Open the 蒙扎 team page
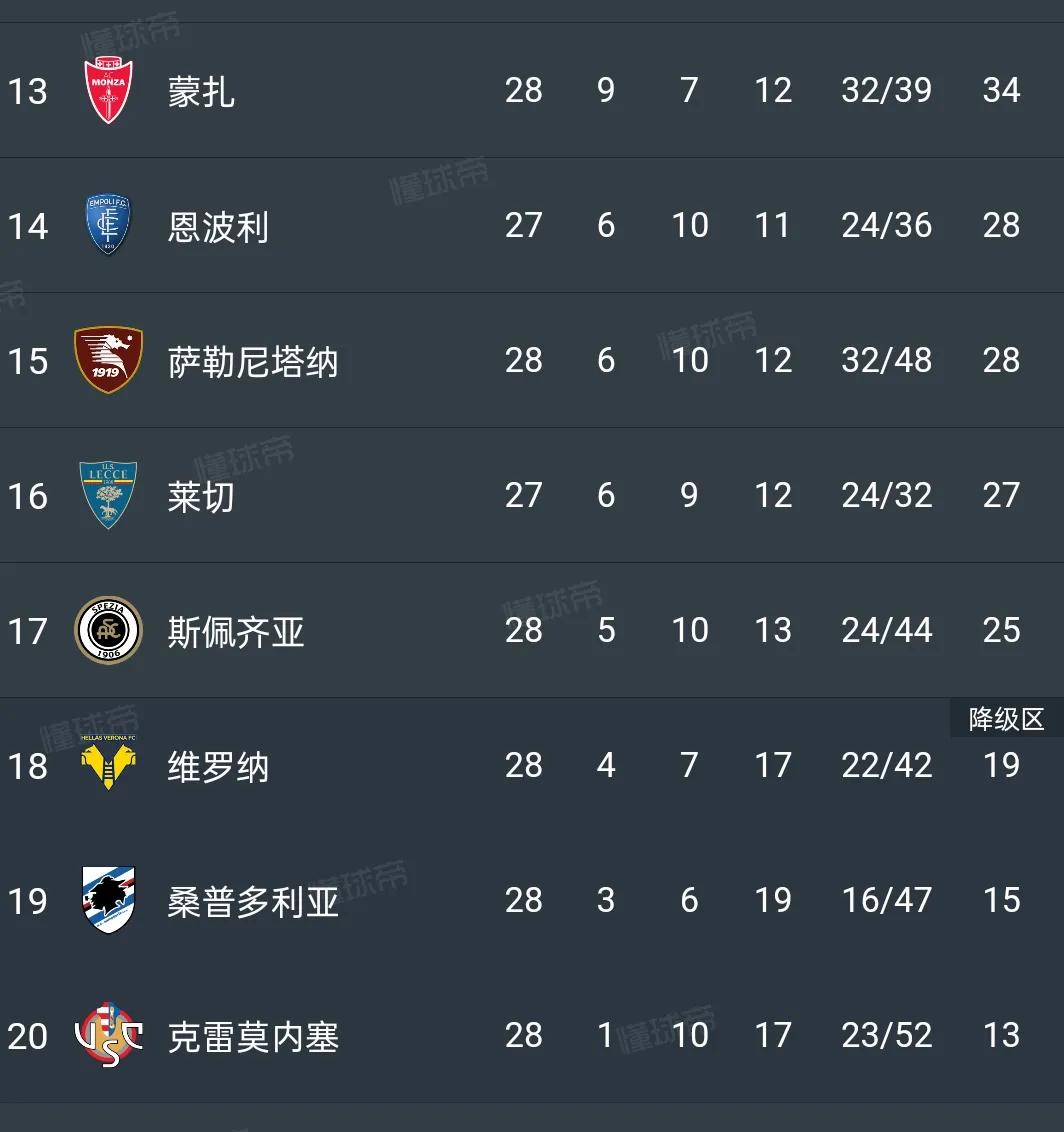The height and width of the screenshot is (1132, 1064). pyautogui.click(x=200, y=90)
